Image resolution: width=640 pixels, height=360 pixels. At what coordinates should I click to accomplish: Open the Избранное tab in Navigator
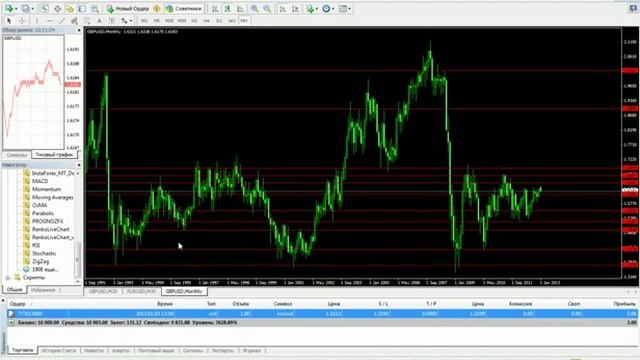point(43,290)
